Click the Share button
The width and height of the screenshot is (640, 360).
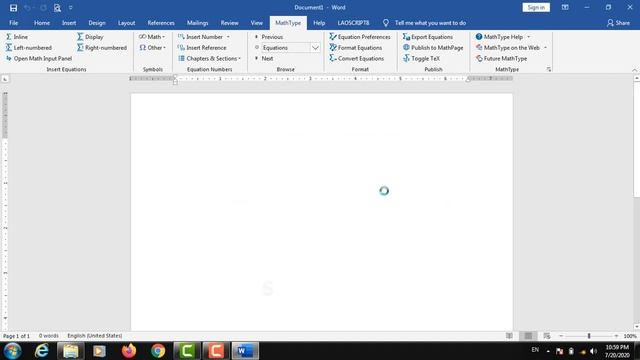pyautogui.click(x=618, y=23)
